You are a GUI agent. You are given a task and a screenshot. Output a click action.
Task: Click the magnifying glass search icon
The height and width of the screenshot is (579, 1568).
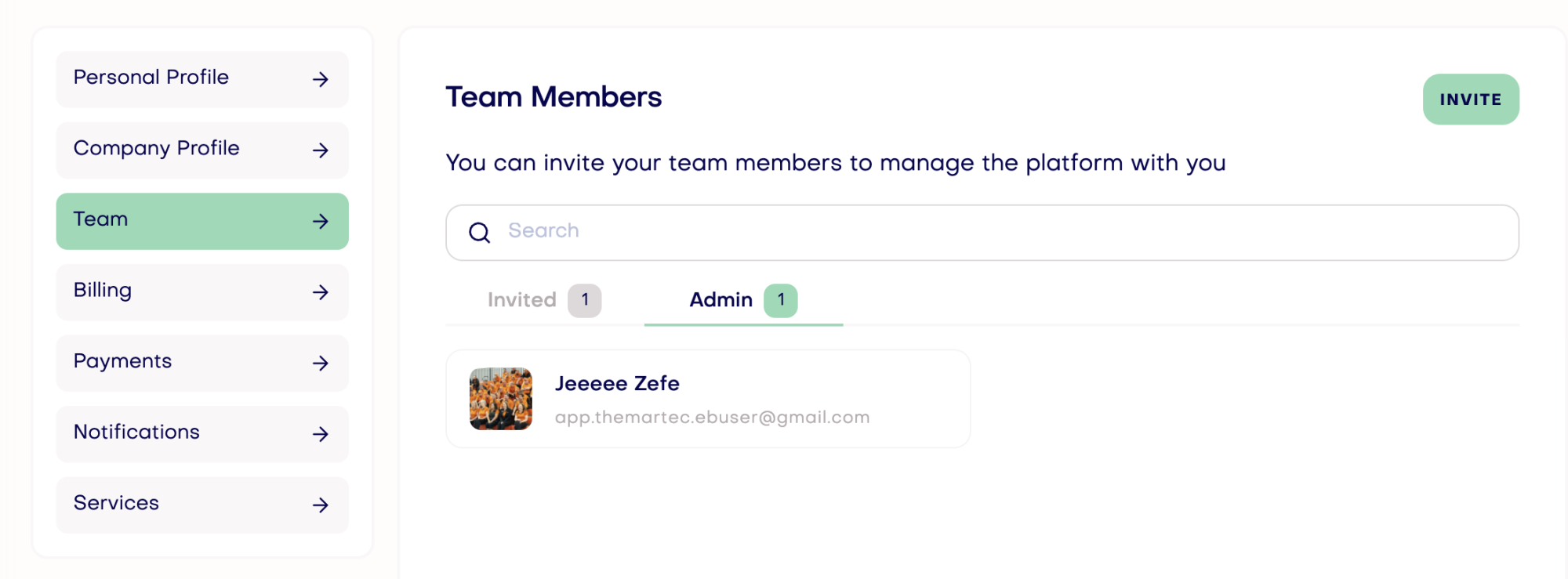[479, 233]
